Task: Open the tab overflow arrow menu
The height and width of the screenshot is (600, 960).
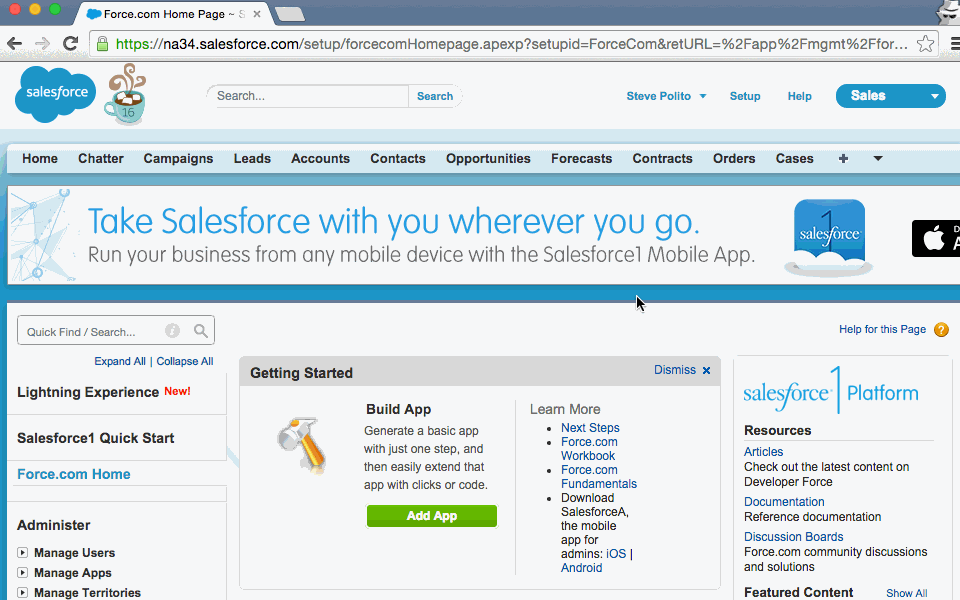Action: pyautogui.click(x=877, y=159)
